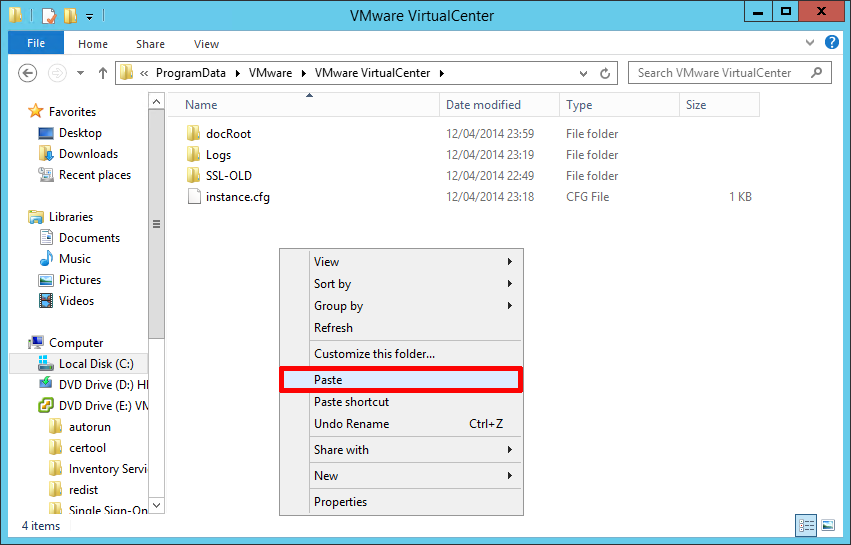Screen dimensions: 851x545
Task: Click the search magnifier icon
Action: 816,73
